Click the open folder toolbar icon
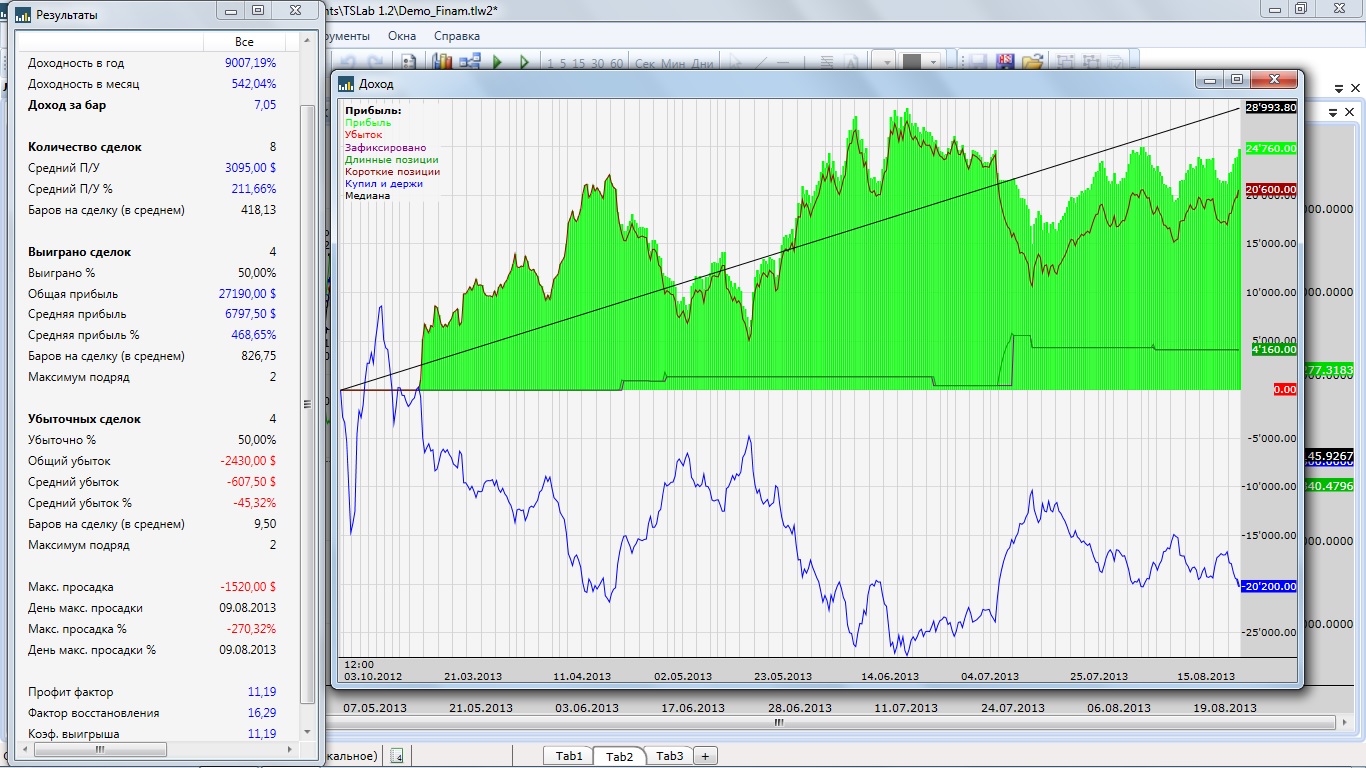 1032,62
